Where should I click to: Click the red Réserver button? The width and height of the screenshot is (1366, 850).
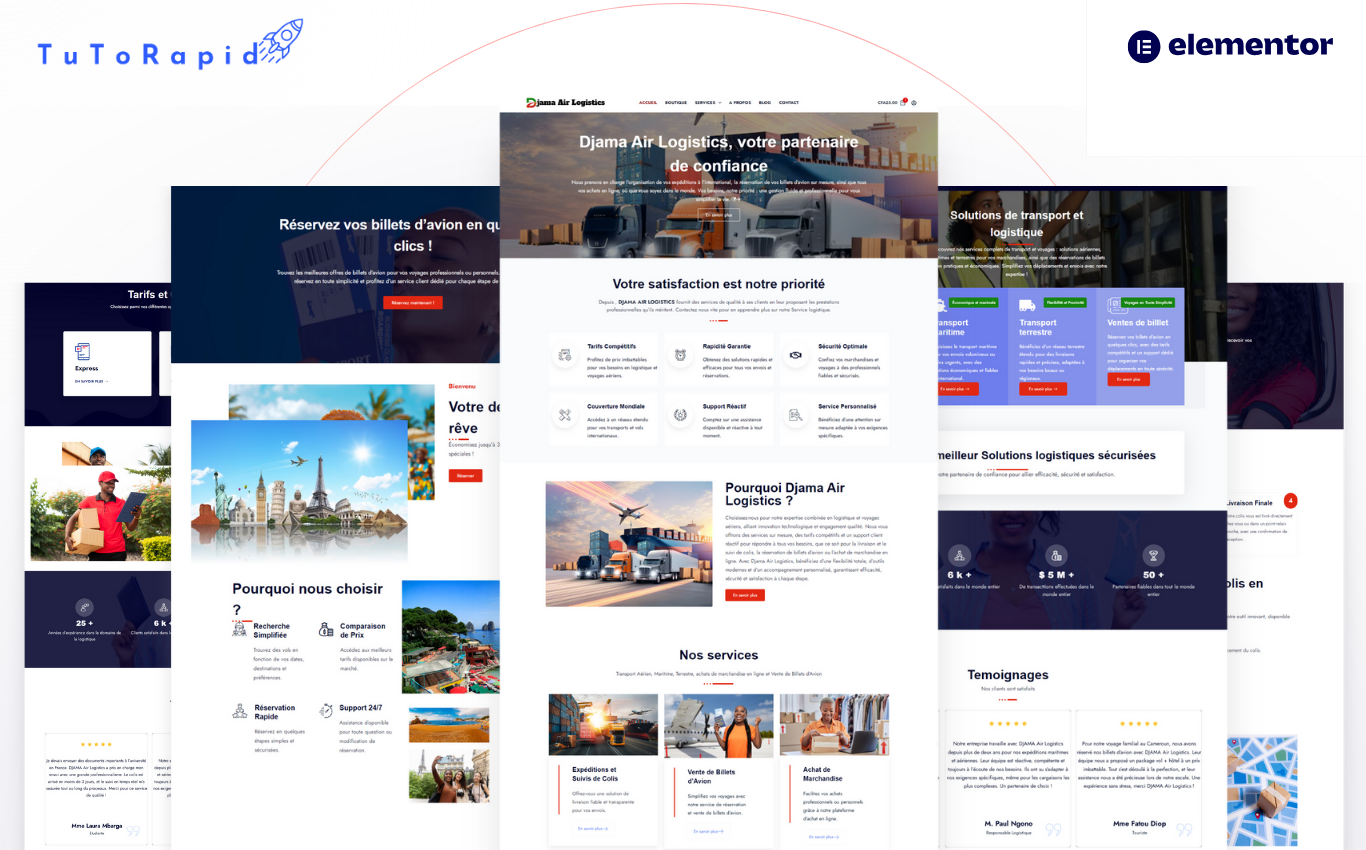[x=465, y=476]
